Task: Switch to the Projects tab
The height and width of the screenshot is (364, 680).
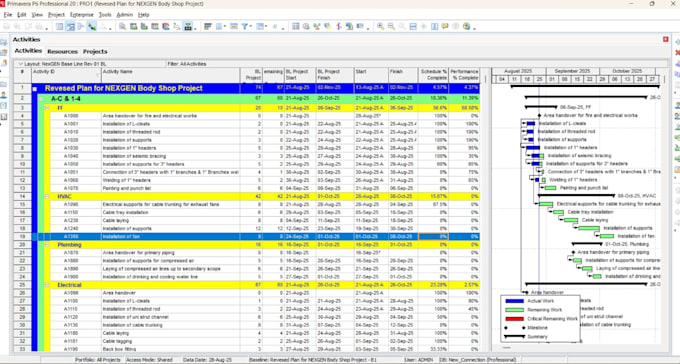Action: click(95, 51)
